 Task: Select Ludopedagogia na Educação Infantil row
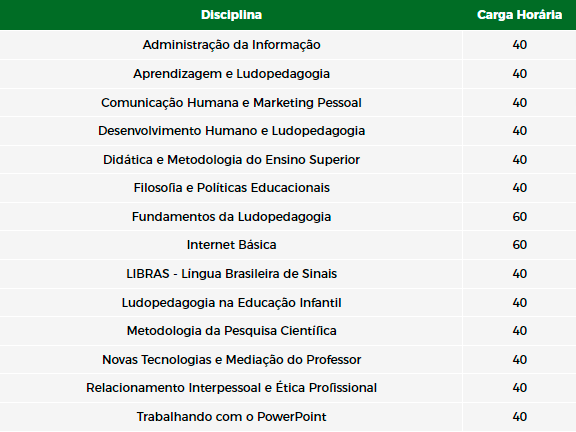(x=288, y=303)
